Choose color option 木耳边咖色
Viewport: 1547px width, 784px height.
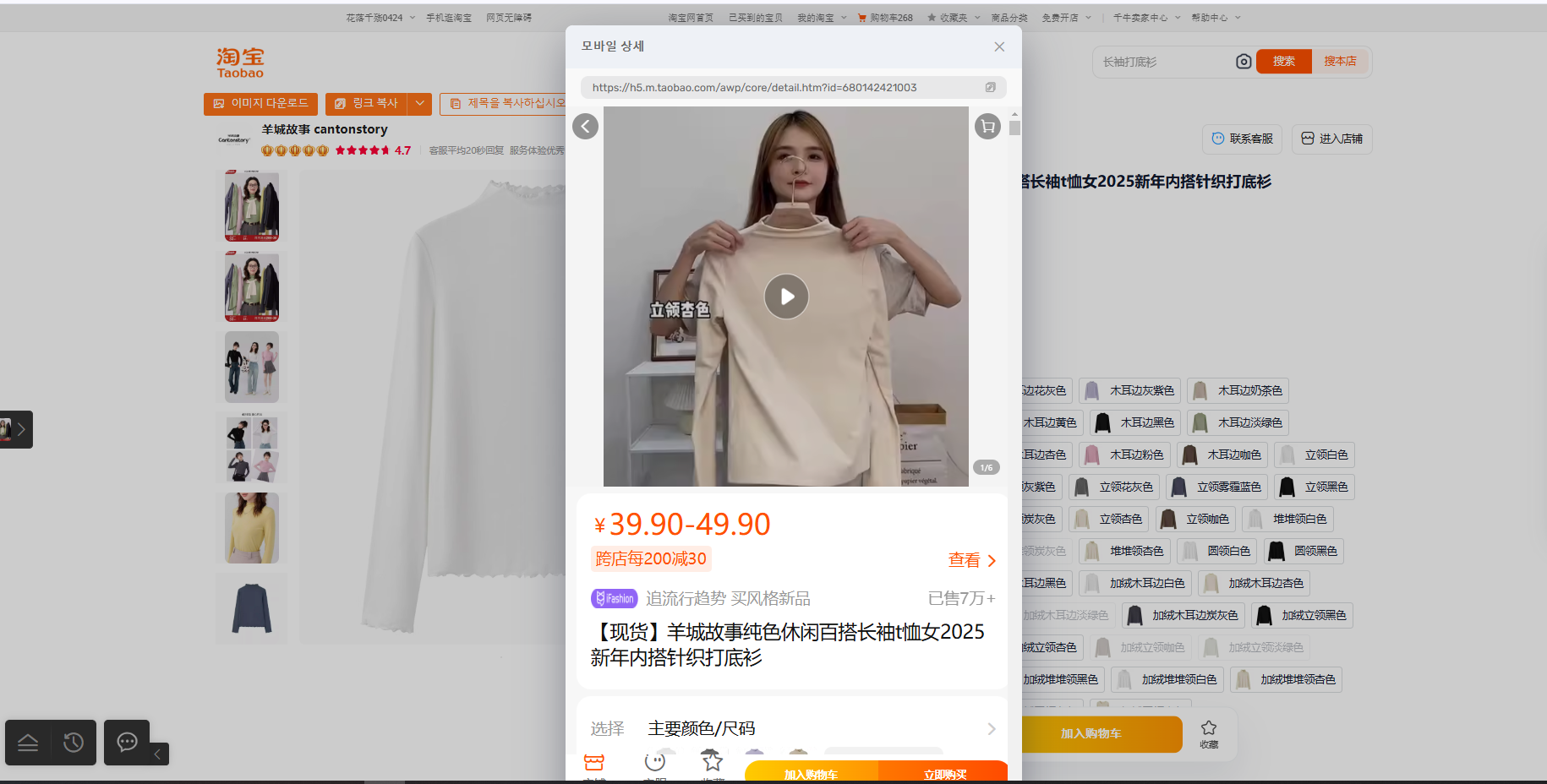pos(1222,455)
